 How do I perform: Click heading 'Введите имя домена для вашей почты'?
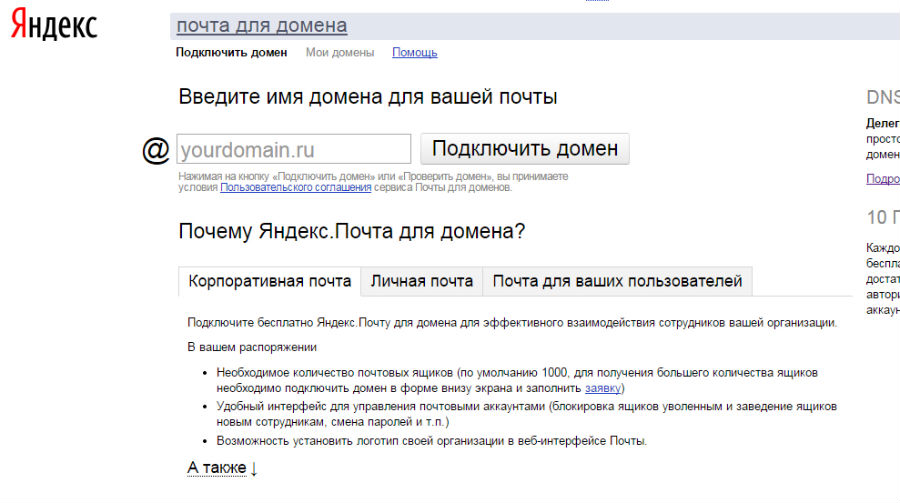coord(368,96)
